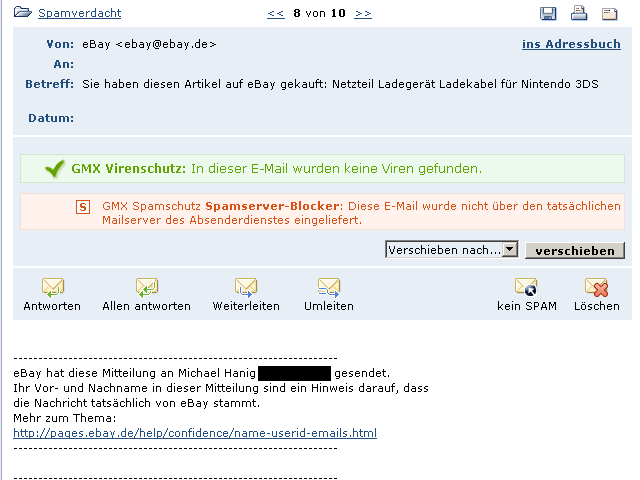The width and height of the screenshot is (640, 480).
Task: Click the email subject line text
Action: (340, 84)
